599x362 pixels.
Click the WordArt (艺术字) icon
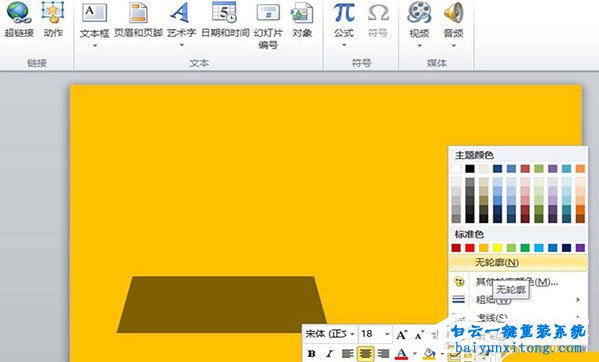coord(181,13)
